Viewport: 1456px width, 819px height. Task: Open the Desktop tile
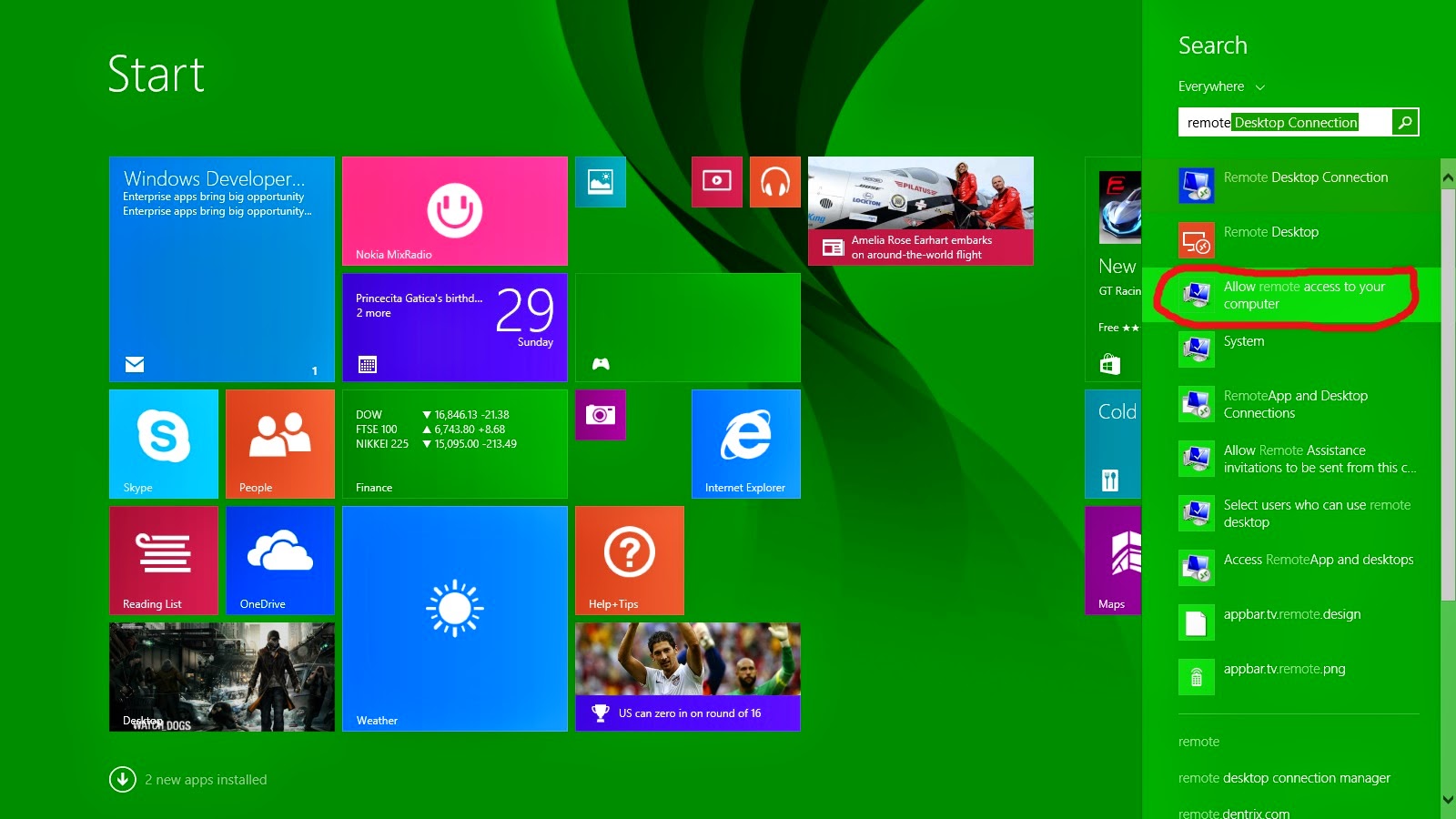(x=222, y=677)
